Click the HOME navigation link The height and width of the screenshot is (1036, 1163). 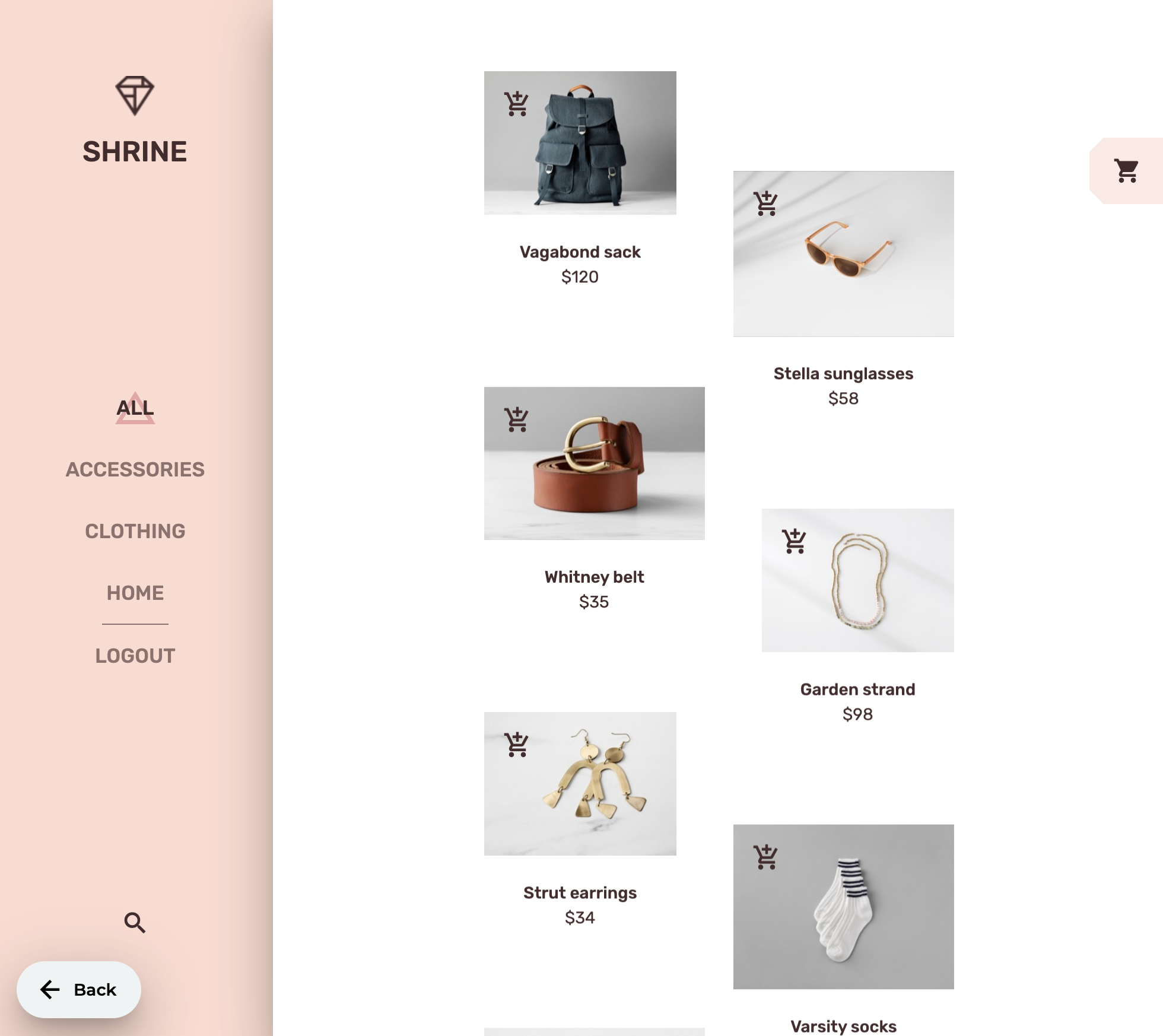pyautogui.click(x=134, y=592)
